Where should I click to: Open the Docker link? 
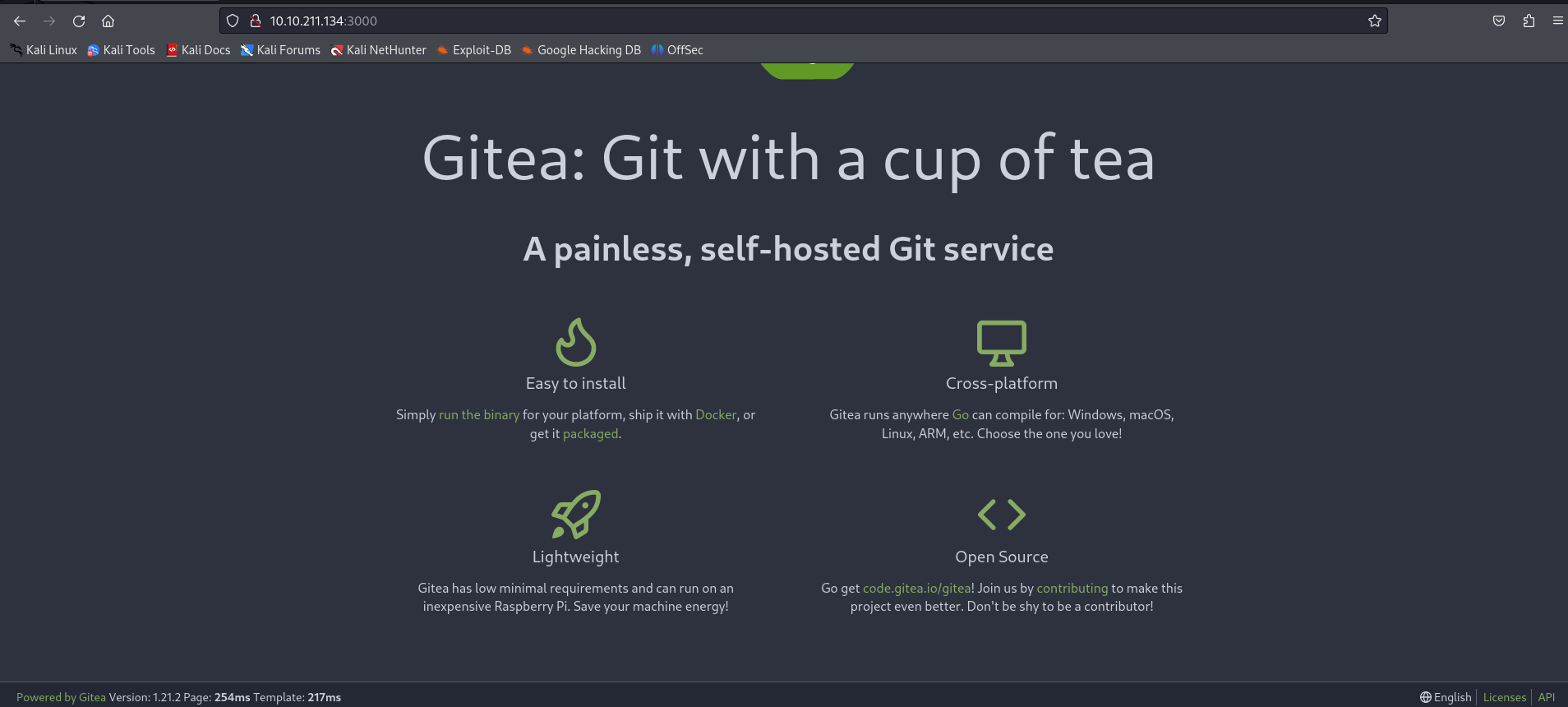(x=716, y=415)
